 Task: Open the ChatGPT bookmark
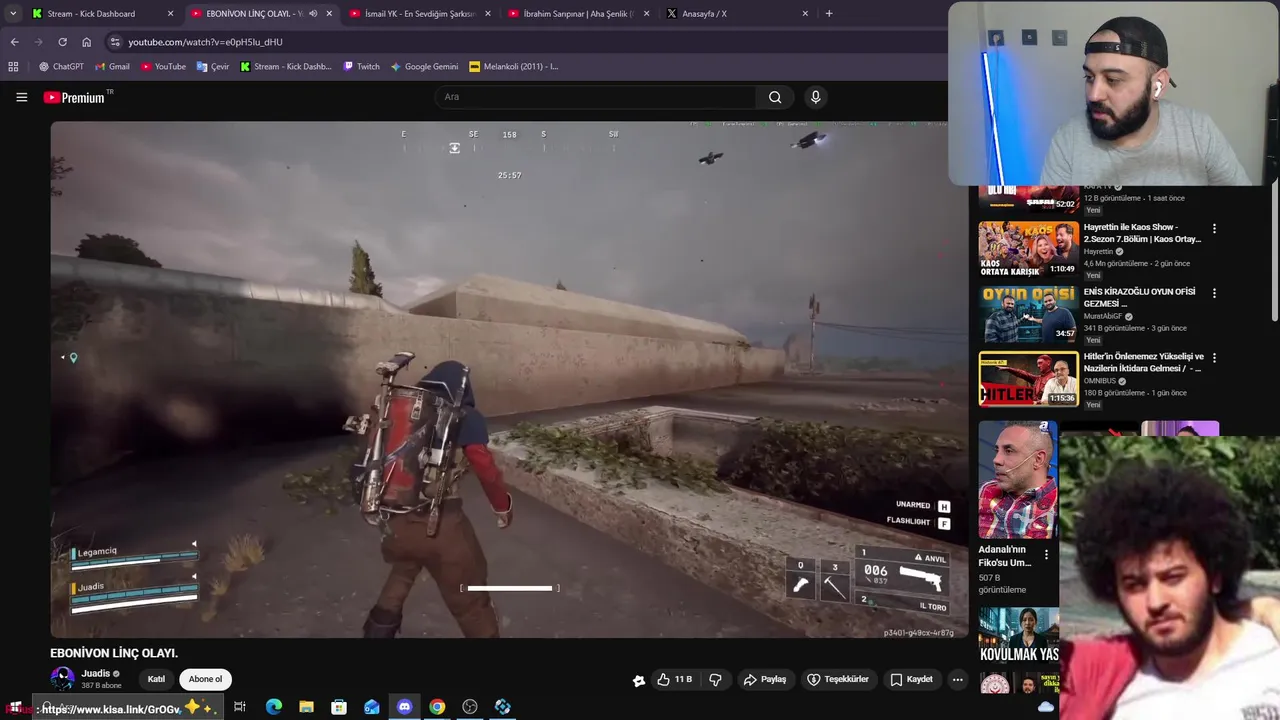[x=61, y=67]
